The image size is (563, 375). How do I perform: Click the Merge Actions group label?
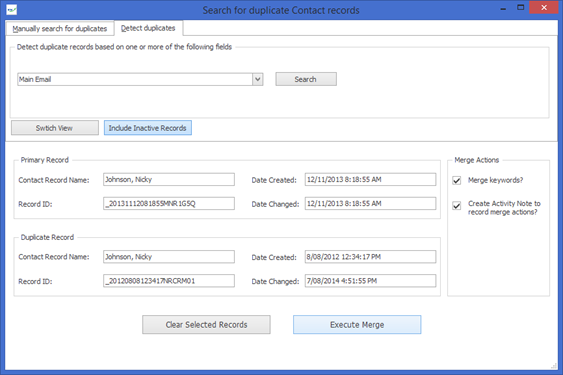click(476, 160)
